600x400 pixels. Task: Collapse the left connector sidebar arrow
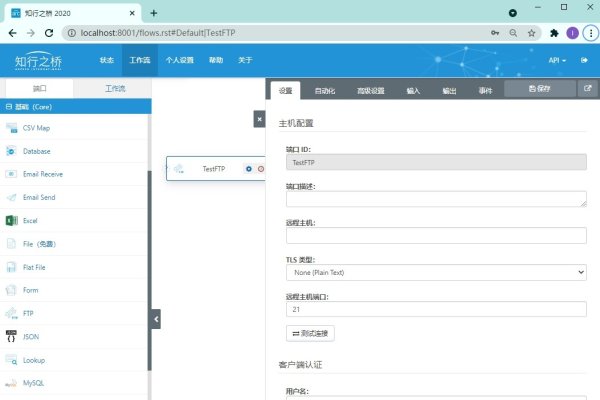pyautogui.click(x=156, y=319)
